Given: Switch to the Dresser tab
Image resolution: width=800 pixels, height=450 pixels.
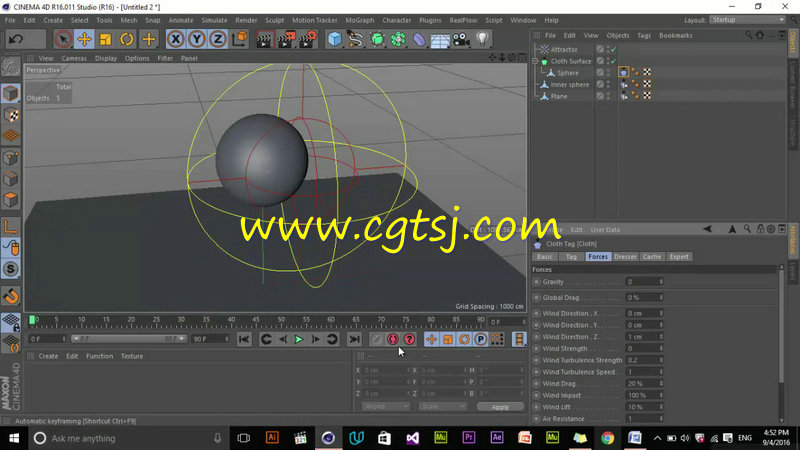Looking at the screenshot, I should pyautogui.click(x=625, y=257).
